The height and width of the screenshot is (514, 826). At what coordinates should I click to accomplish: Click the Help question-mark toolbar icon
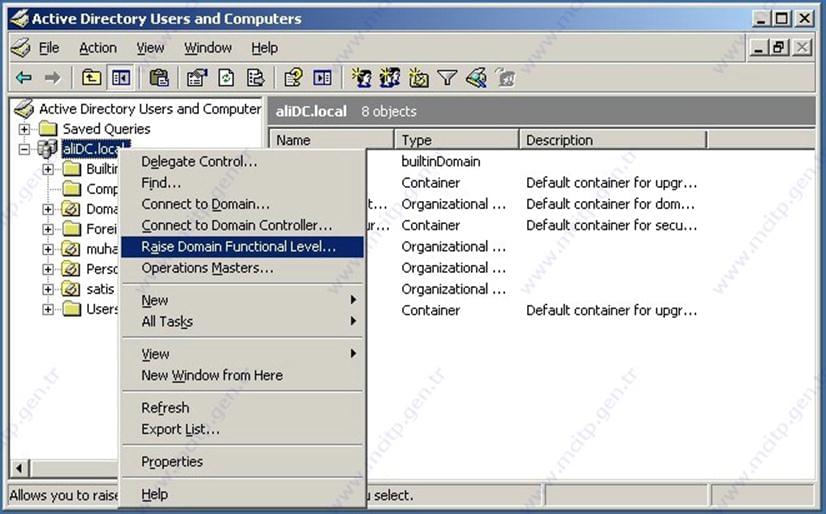coord(293,78)
